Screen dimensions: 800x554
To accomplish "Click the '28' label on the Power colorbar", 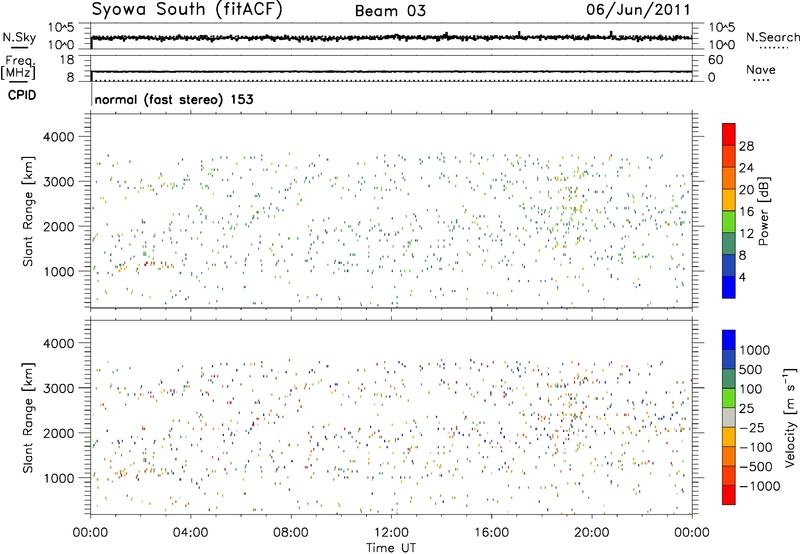I will pyautogui.click(x=746, y=146).
